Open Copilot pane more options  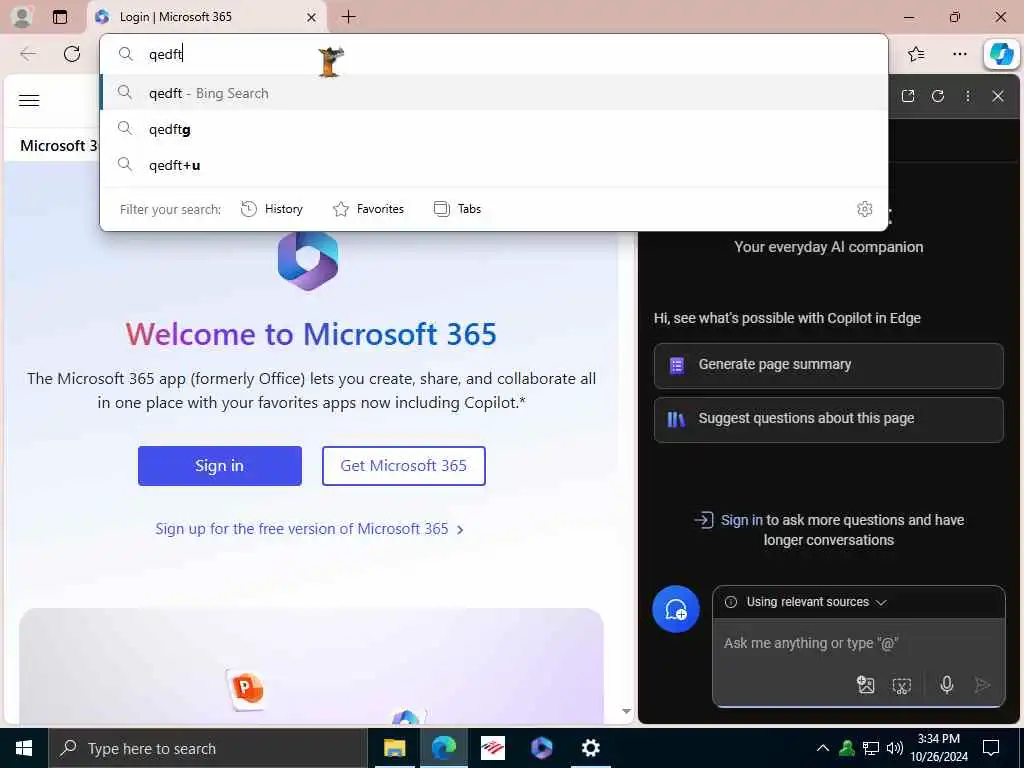click(968, 96)
